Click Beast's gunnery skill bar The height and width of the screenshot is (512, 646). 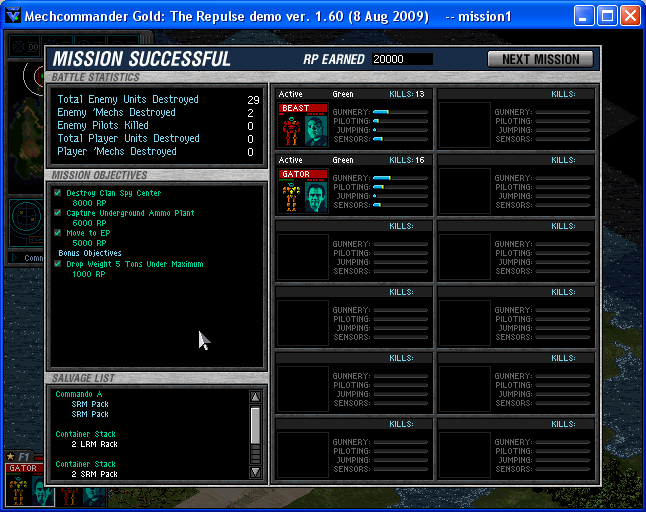pyautogui.click(x=400, y=112)
